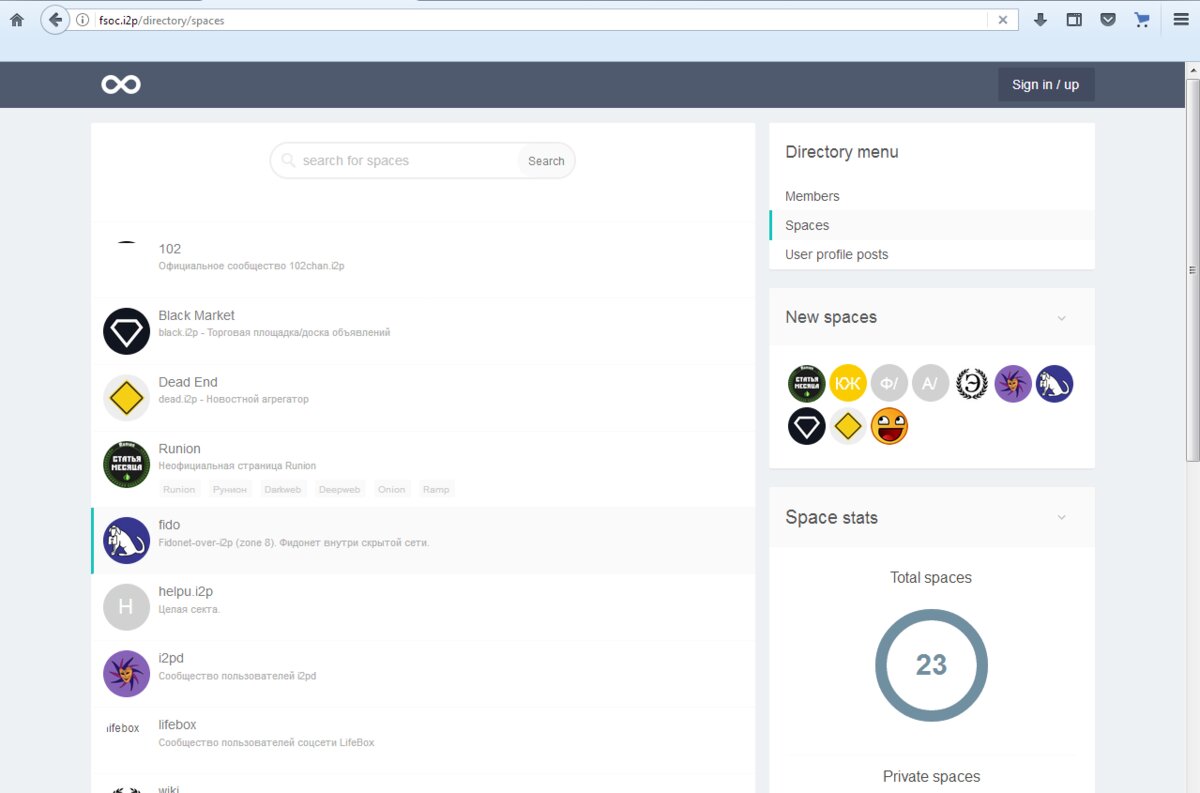Open purple i2pd mask icon in New spaces
Viewport: 1200px width, 793px height.
tap(1013, 384)
